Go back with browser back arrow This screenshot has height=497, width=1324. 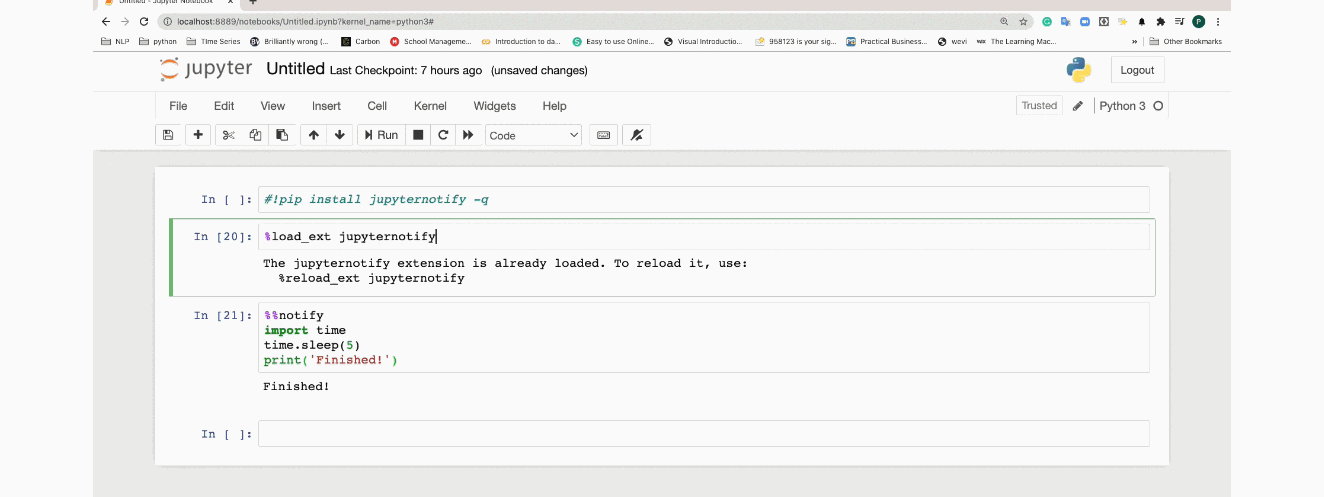point(107,21)
